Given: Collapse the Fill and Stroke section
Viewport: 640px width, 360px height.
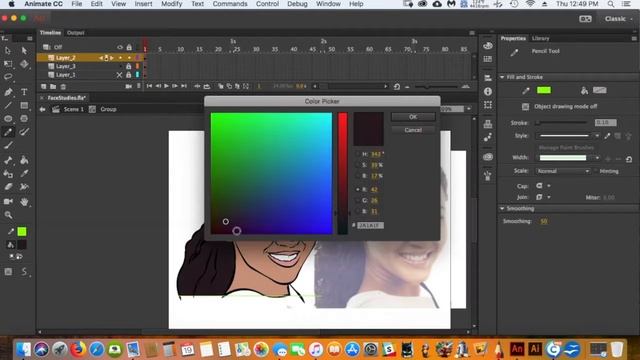Looking at the screenshot, I should click(x=502, y=77).
